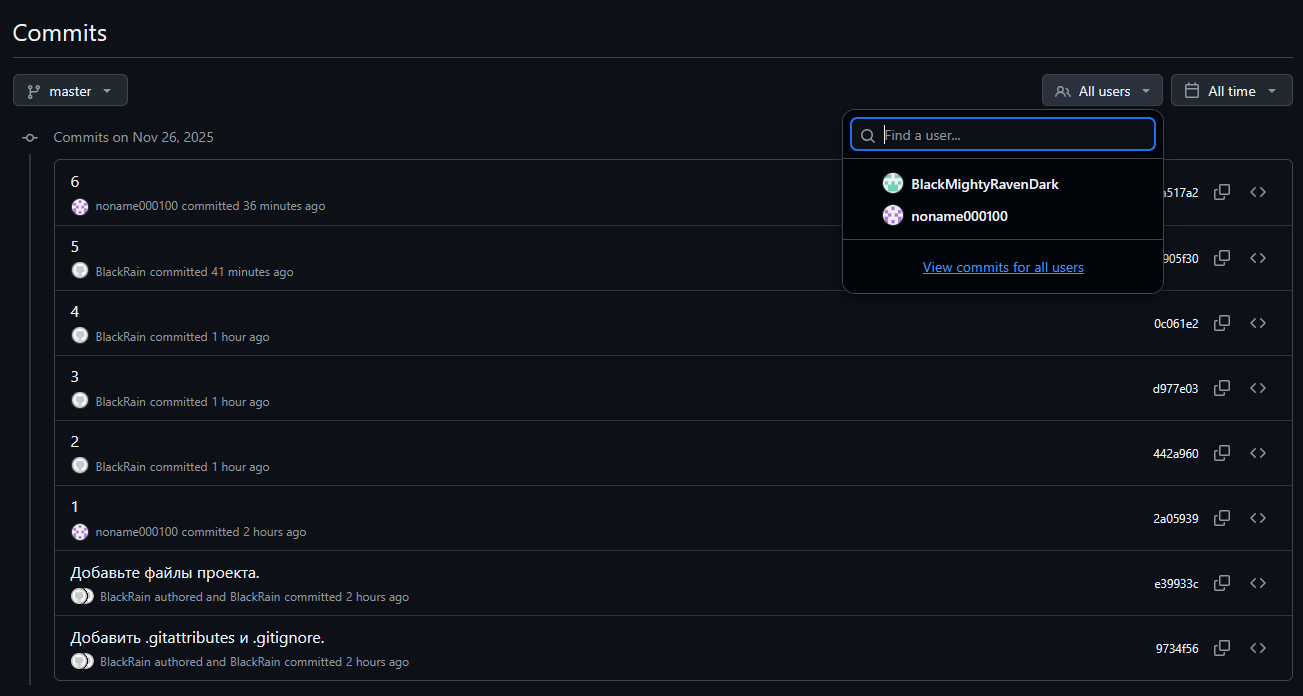Open the All time date filter
This screenshot has width=1303, height=696.
pos(1231,91)
